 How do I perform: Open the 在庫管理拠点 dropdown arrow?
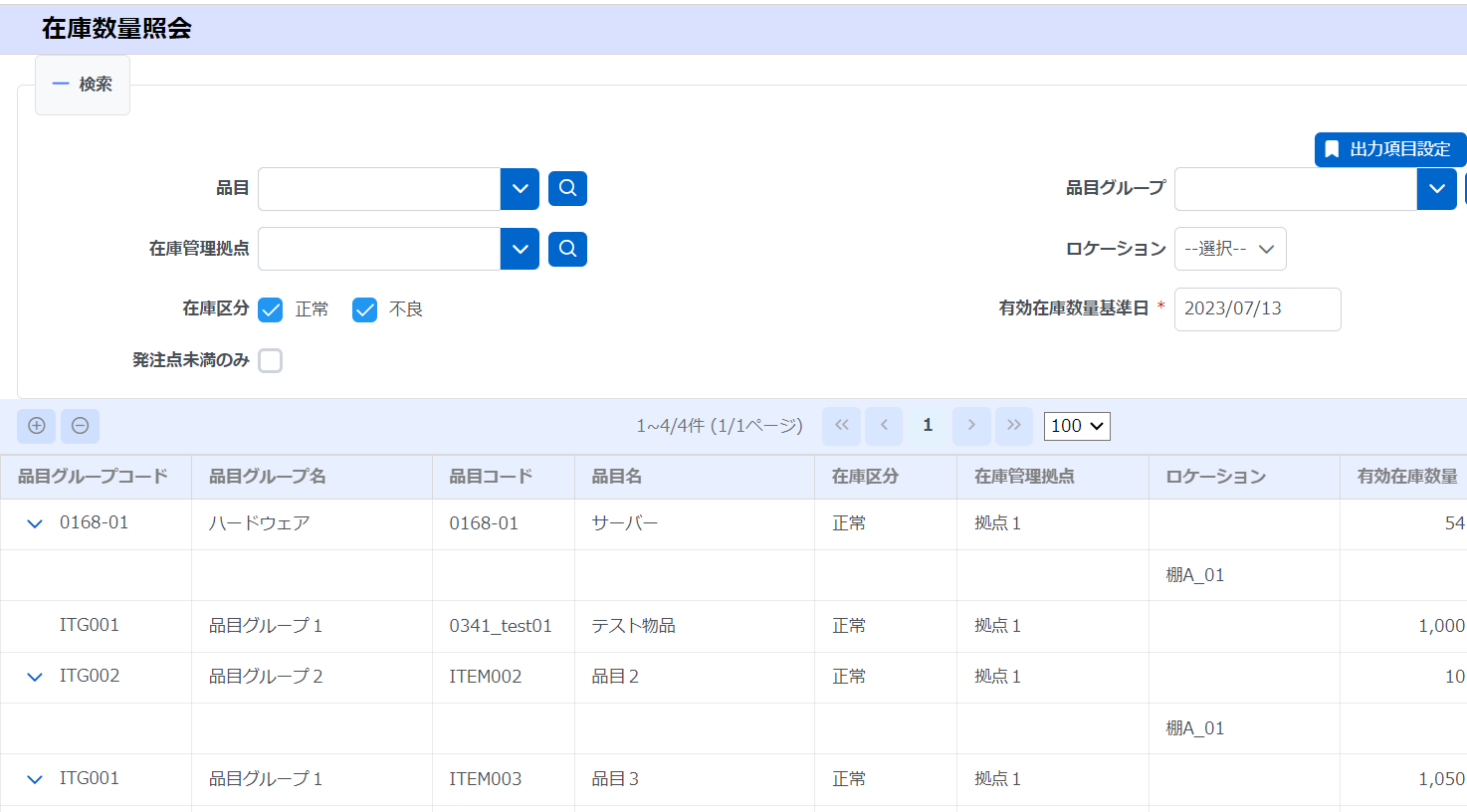click(x=520, y=249)
